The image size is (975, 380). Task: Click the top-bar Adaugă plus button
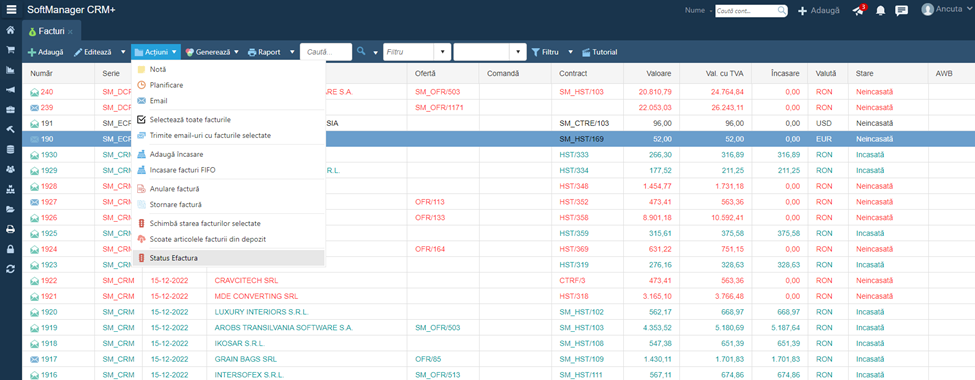pyautogui.click(x=819, y=11)
